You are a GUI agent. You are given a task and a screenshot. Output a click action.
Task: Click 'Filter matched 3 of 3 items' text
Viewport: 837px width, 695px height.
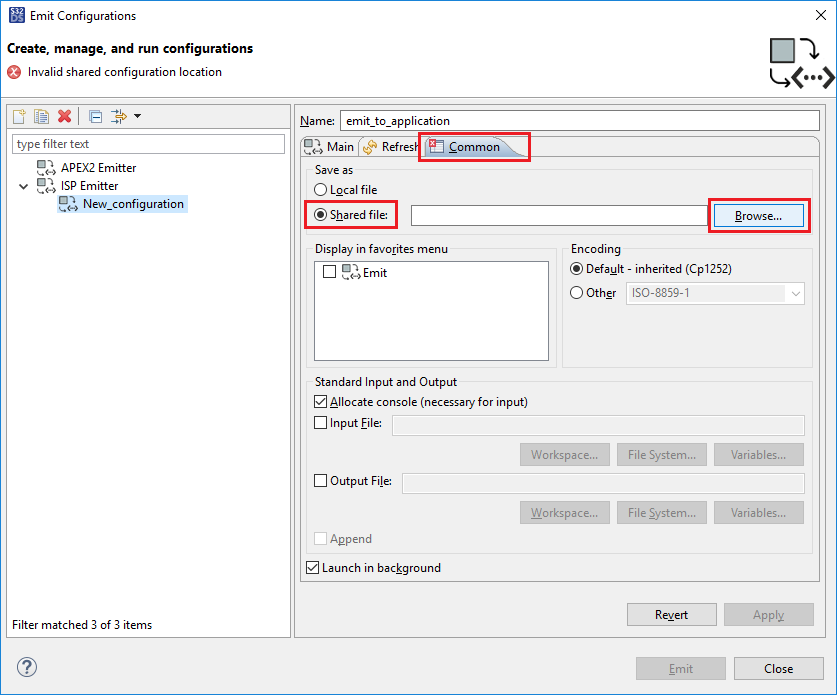pyautogui.click(x=82, y=625)
